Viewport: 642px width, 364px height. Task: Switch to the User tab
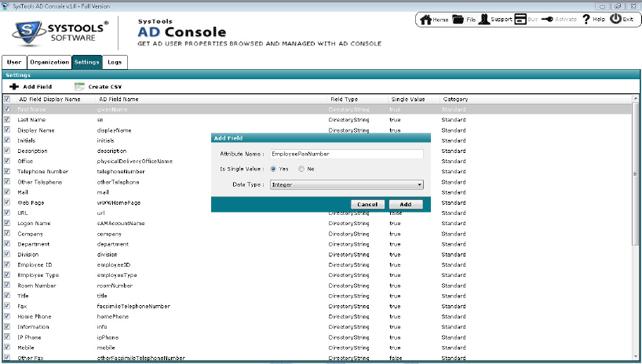pyautogui.click(x=14, y=62)
